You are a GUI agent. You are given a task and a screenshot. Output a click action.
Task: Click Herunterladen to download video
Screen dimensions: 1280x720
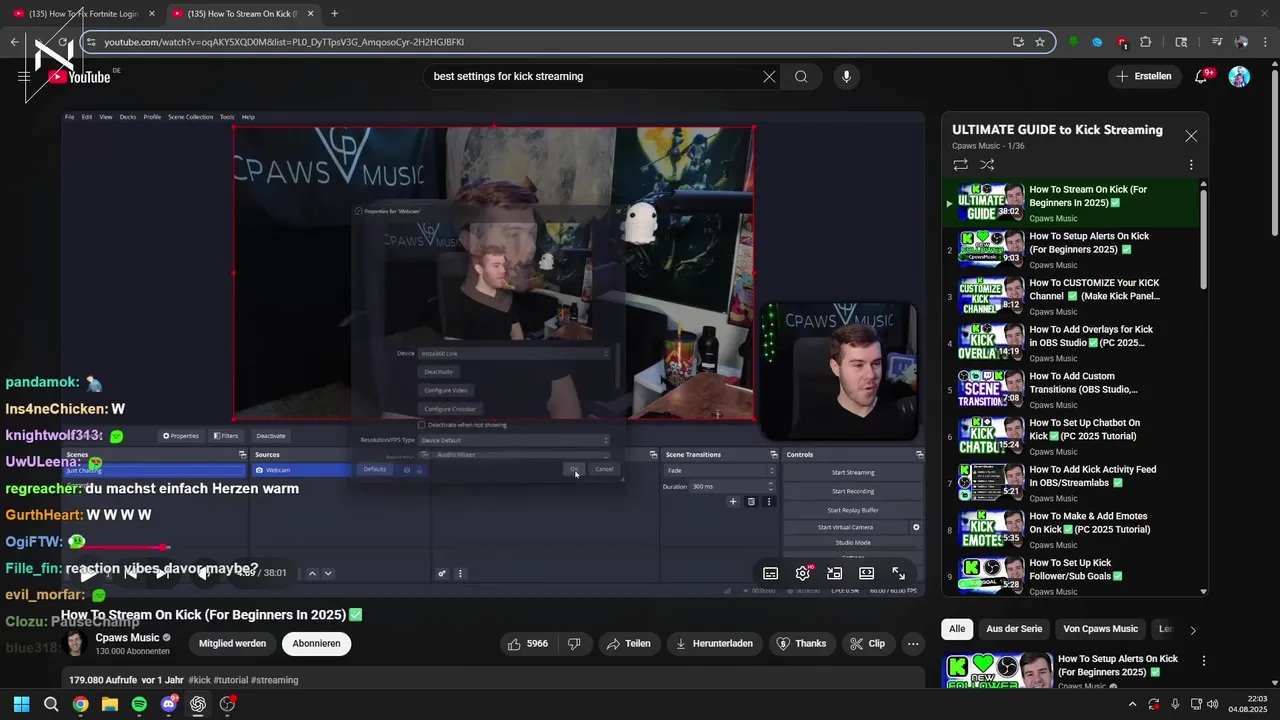714,643
